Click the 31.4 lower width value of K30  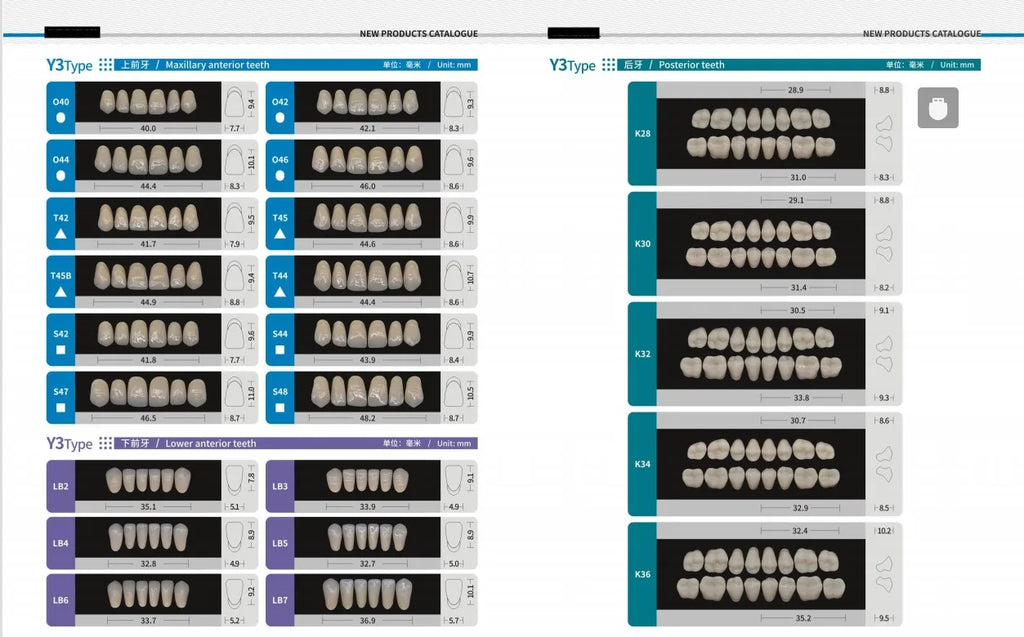798,287
